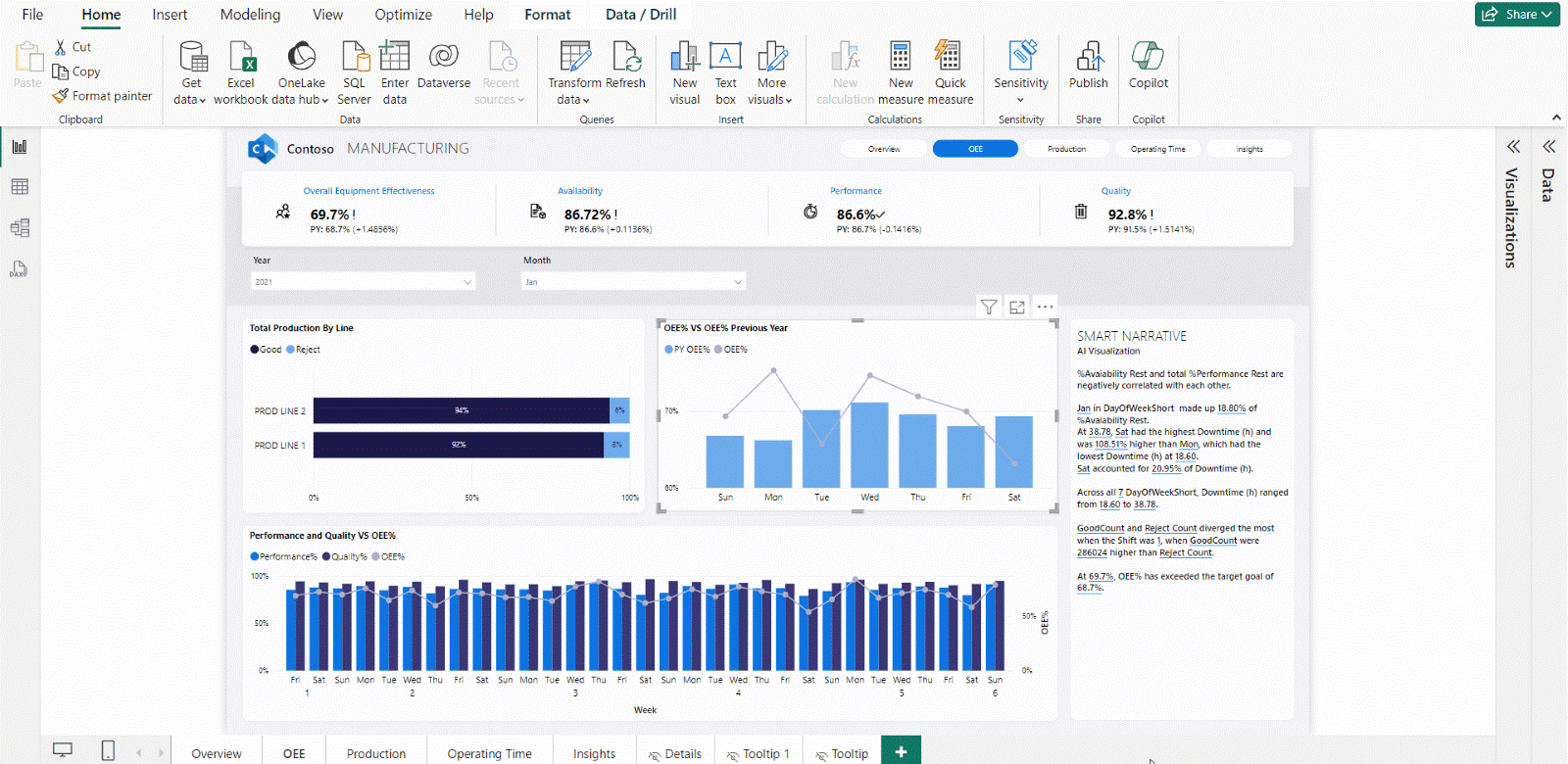Switch to the Insert ribbon tab
The width and height of the screenshot is (1568, 764).
[x=170, y=15]
